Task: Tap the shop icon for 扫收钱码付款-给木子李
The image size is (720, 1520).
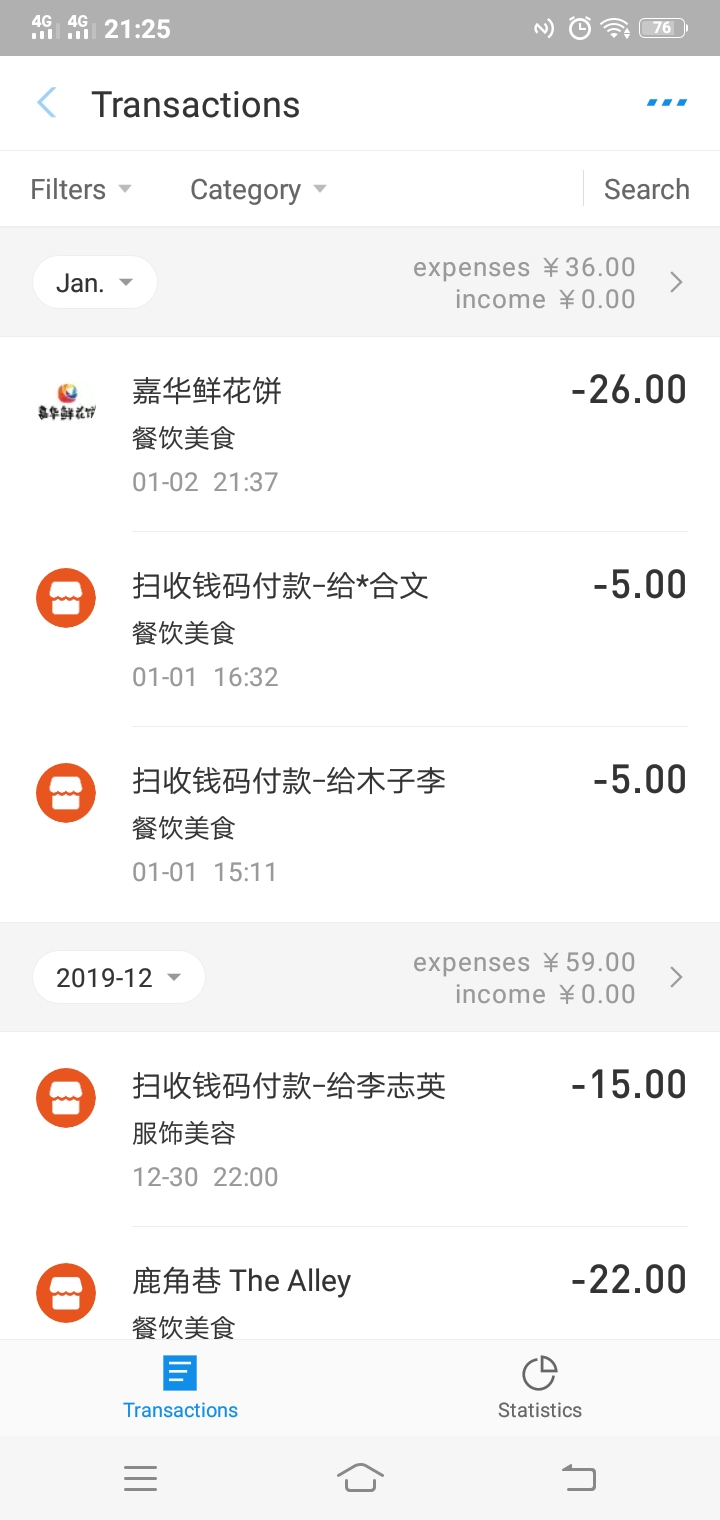Action: [66, 793]
